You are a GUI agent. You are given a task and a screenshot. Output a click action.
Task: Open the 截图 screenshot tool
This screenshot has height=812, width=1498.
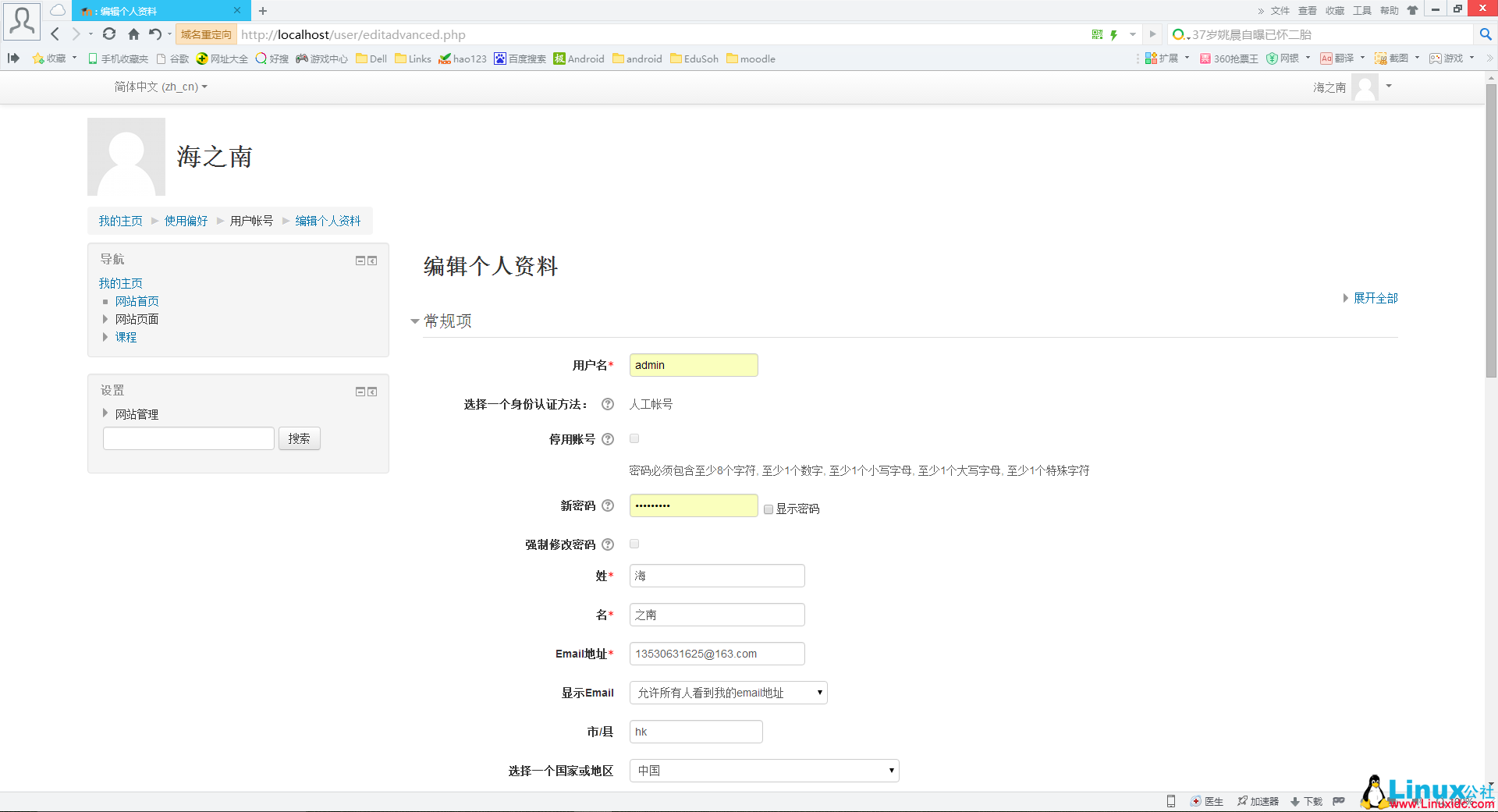pos(1395,58)
